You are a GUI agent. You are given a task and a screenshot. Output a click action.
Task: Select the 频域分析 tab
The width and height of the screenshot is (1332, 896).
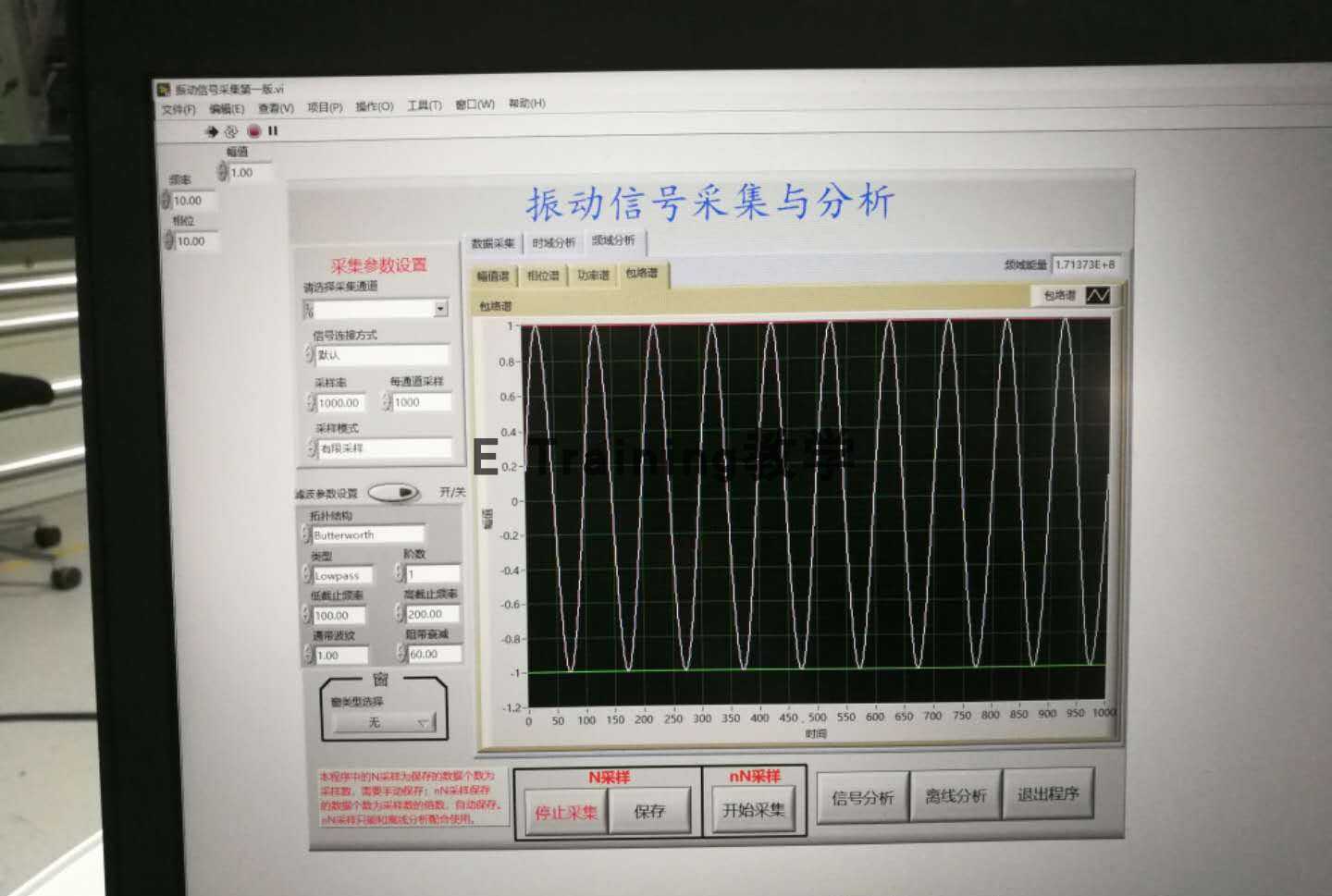614,240
